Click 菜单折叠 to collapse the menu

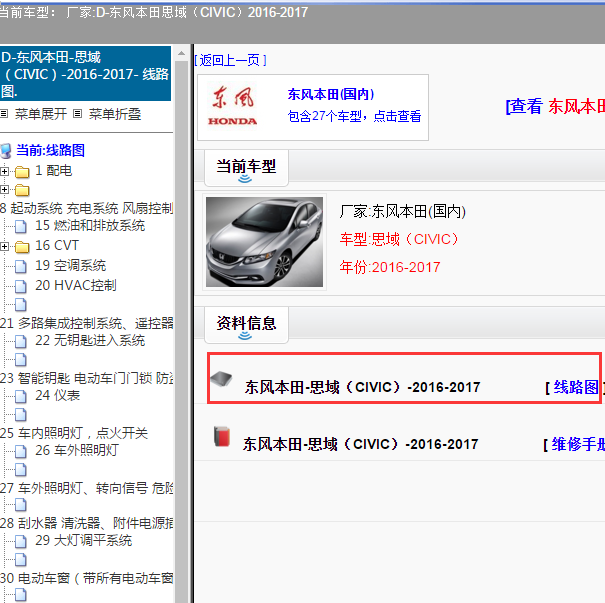(115, 114)
